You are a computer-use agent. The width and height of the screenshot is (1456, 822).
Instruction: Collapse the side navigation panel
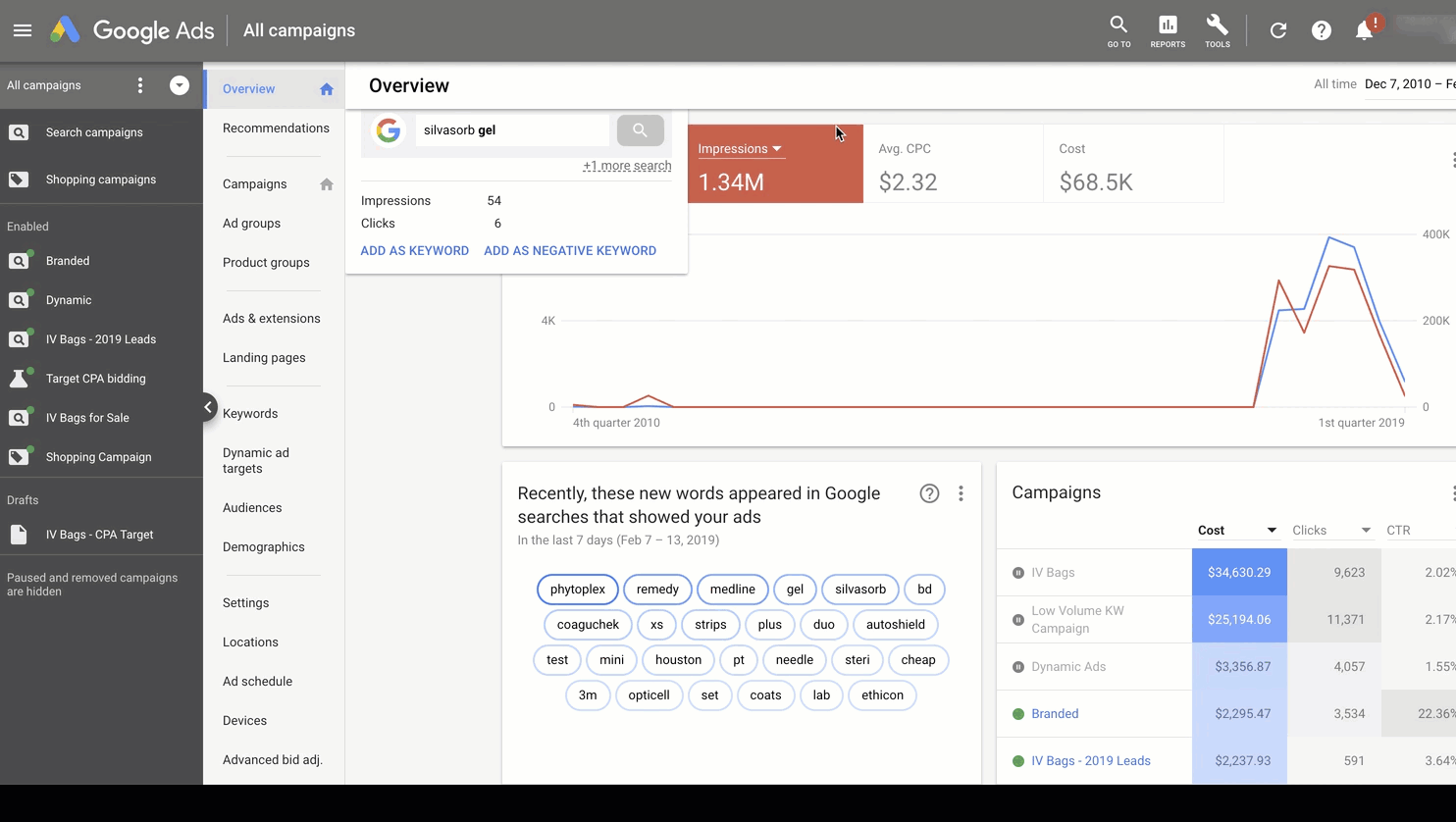209,407
